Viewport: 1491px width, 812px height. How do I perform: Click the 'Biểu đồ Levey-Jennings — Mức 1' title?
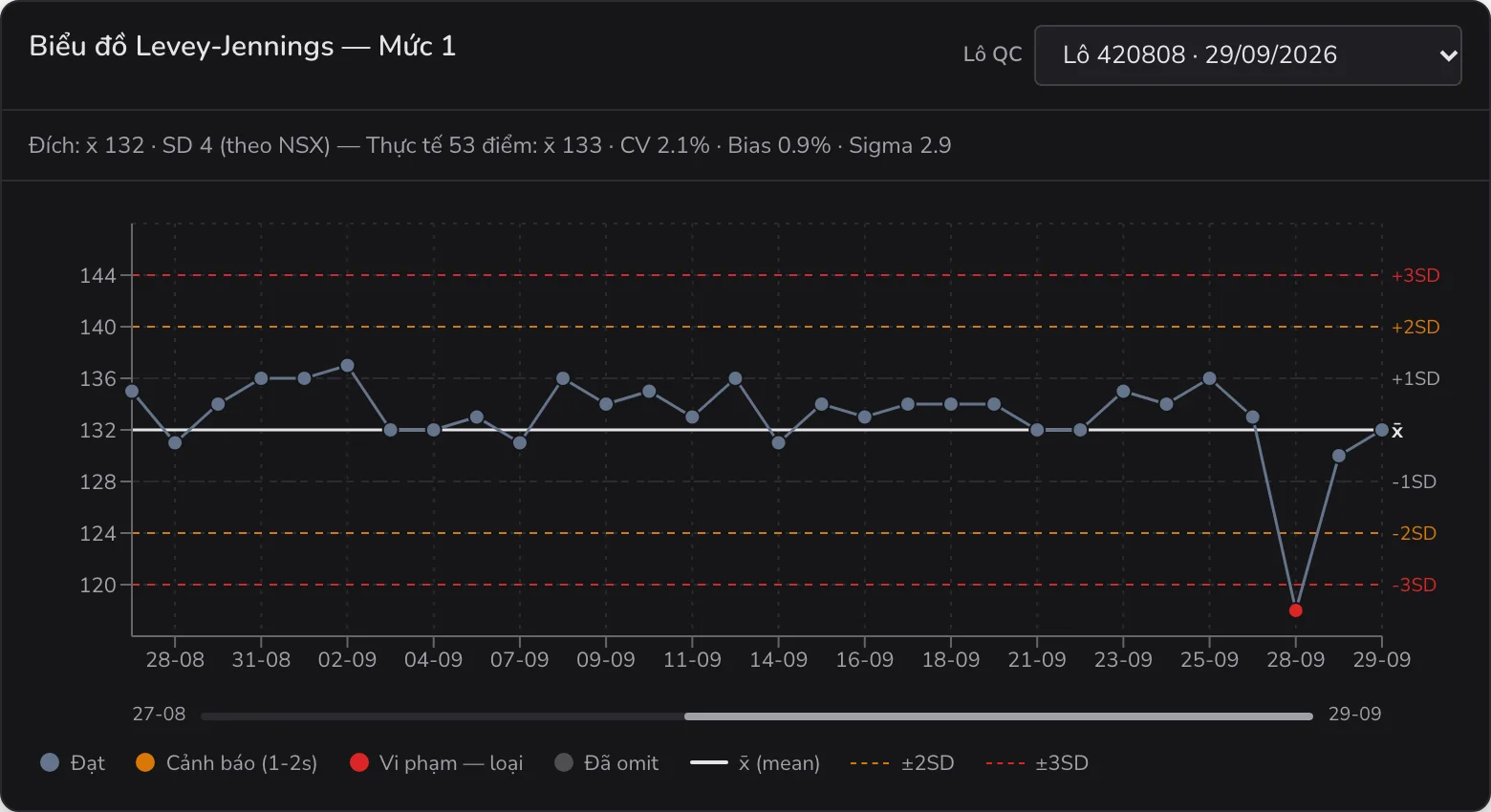coord(243,46)
